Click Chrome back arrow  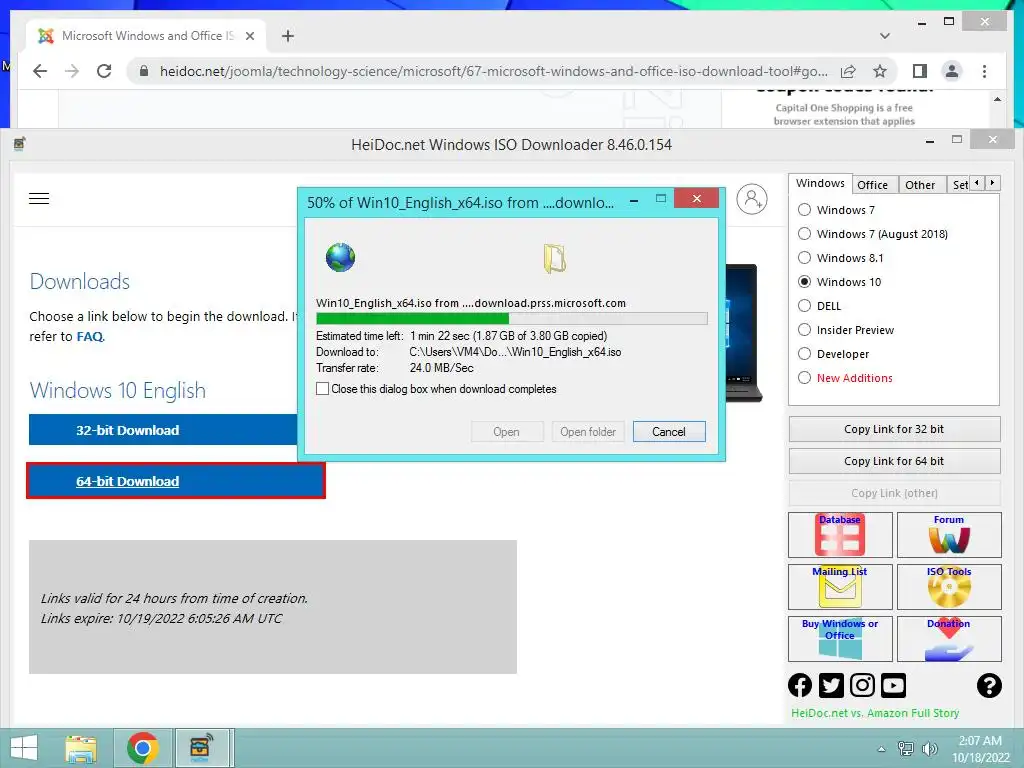click(x=40, y=71)
